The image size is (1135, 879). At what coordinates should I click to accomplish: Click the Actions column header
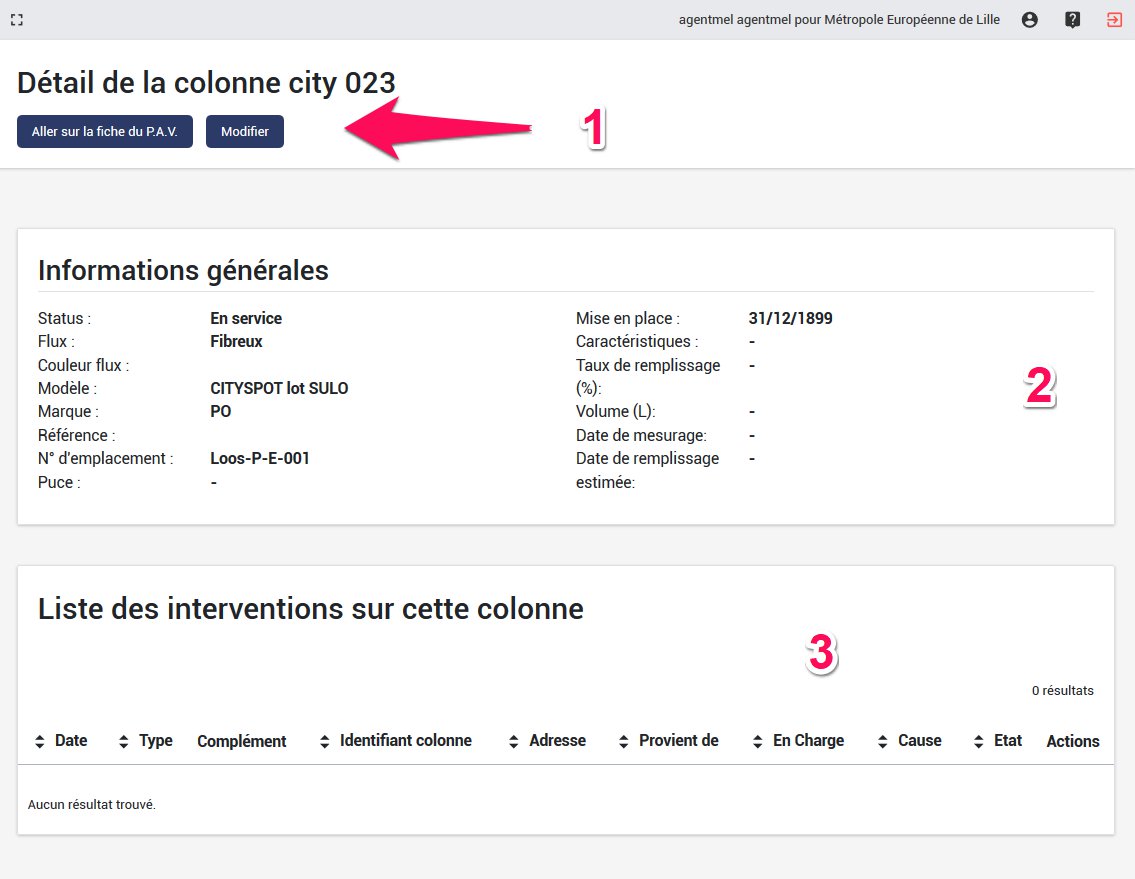[1072, 741]
